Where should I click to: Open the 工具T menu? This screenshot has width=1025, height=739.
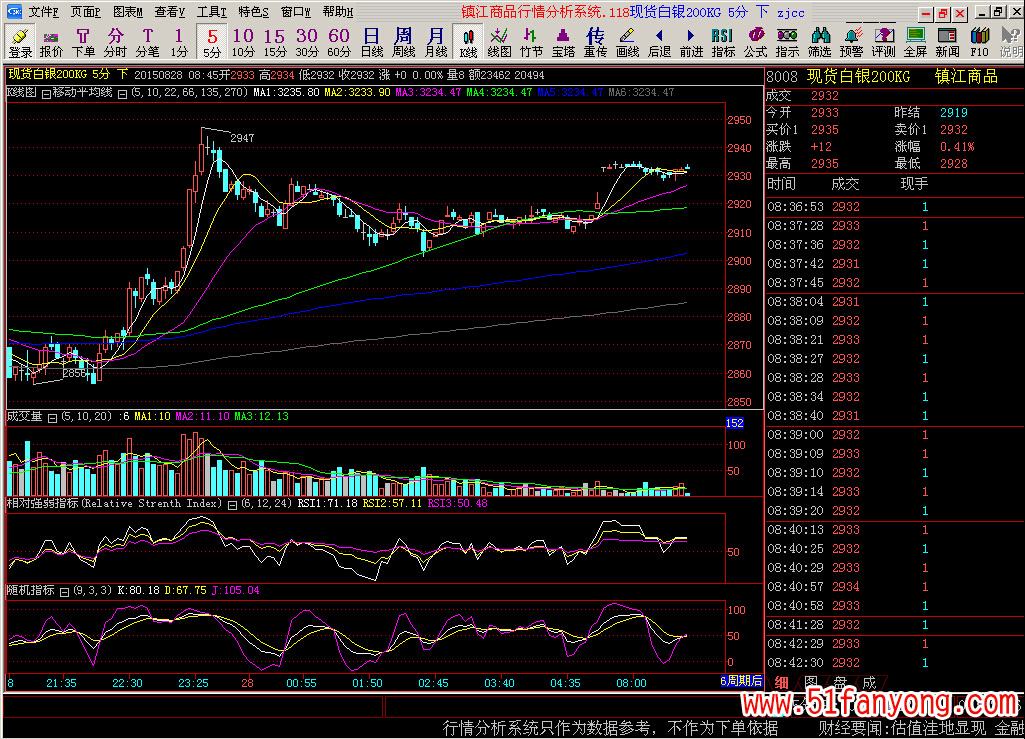[212, 12]
